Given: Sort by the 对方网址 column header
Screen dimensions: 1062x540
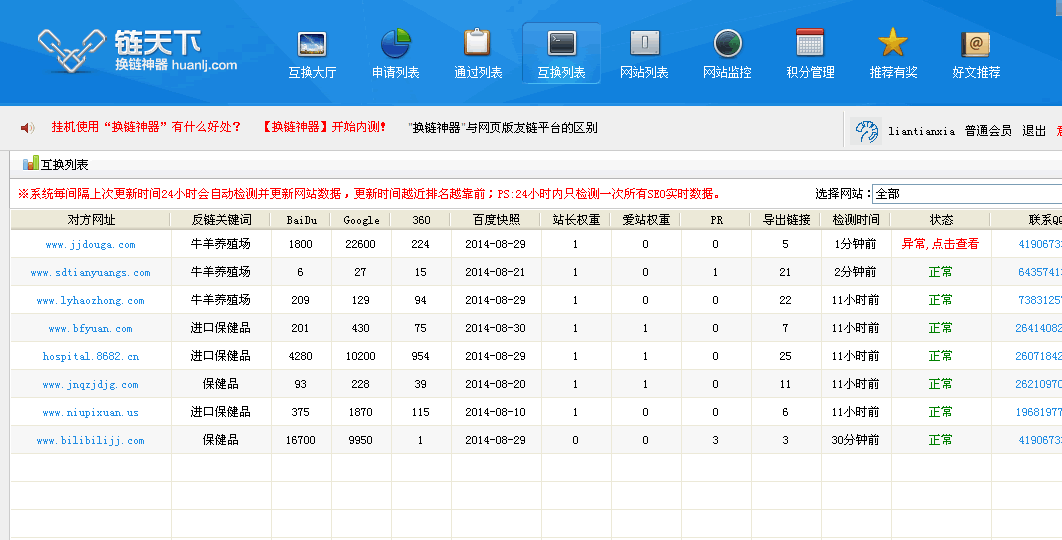Looking at the screenshot, I should [x=91, y=220].
